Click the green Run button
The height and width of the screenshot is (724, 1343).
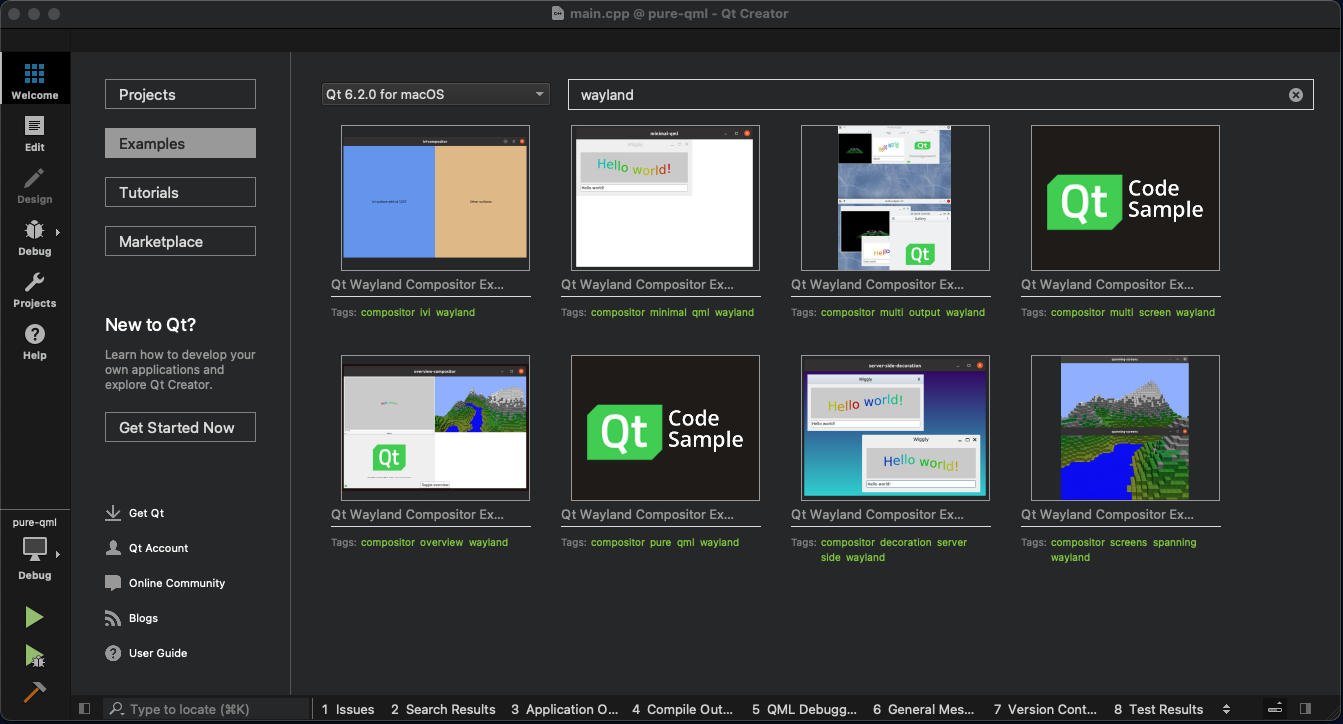click(35, 617)
